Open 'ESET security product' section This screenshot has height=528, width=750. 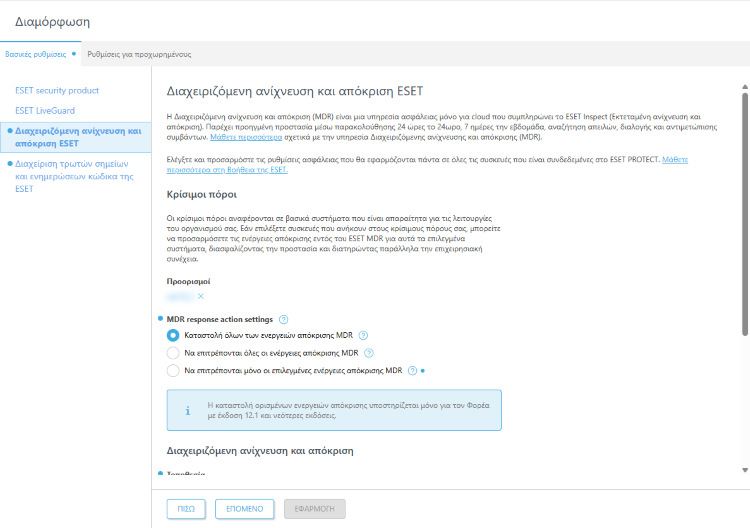(x=57, y=90)
